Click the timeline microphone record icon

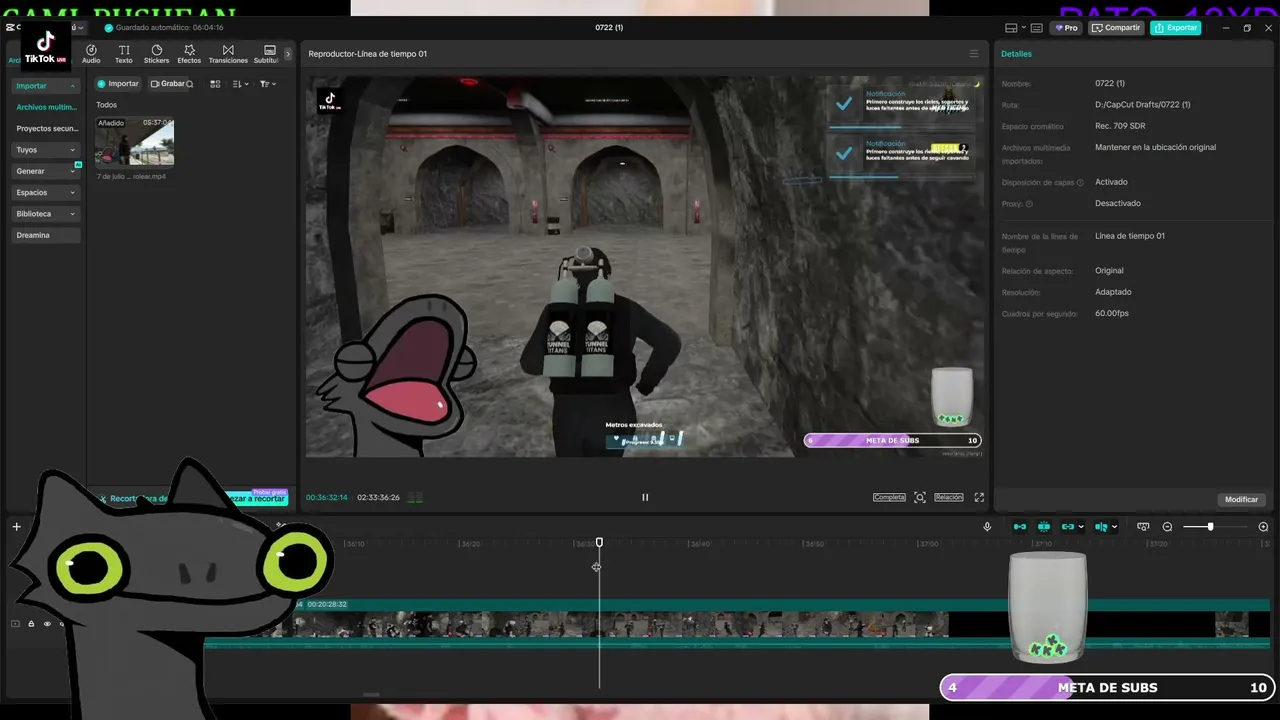(x=987, y=527)
